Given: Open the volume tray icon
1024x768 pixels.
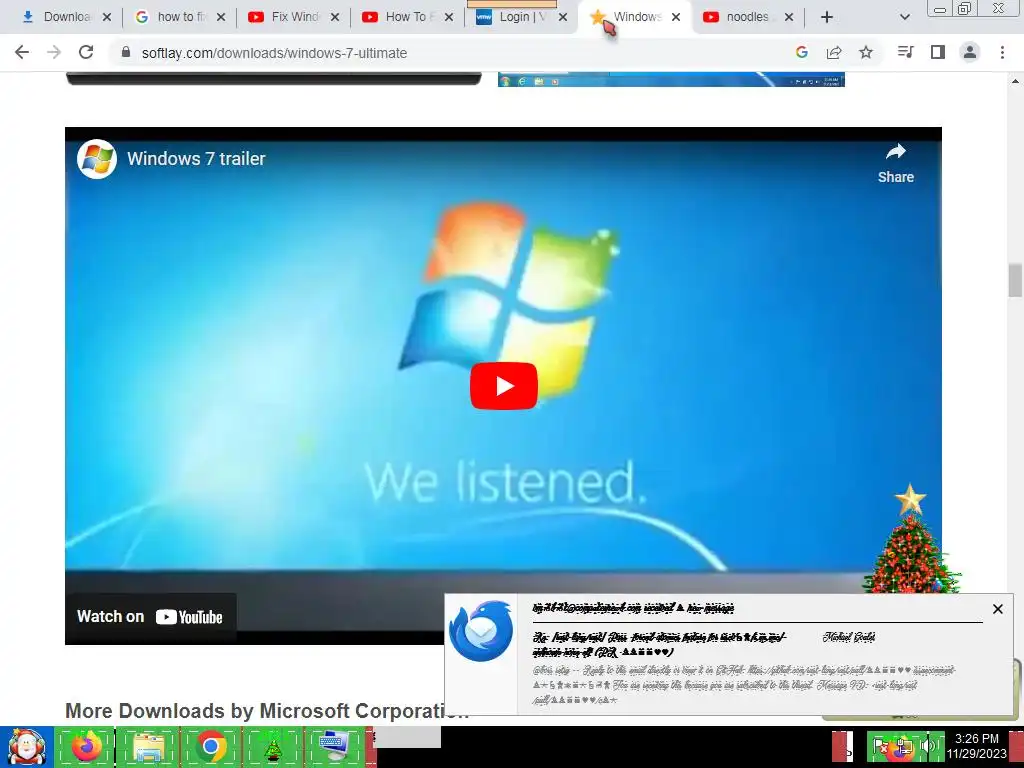Looking at the screenshot, I should coord(928,746).
